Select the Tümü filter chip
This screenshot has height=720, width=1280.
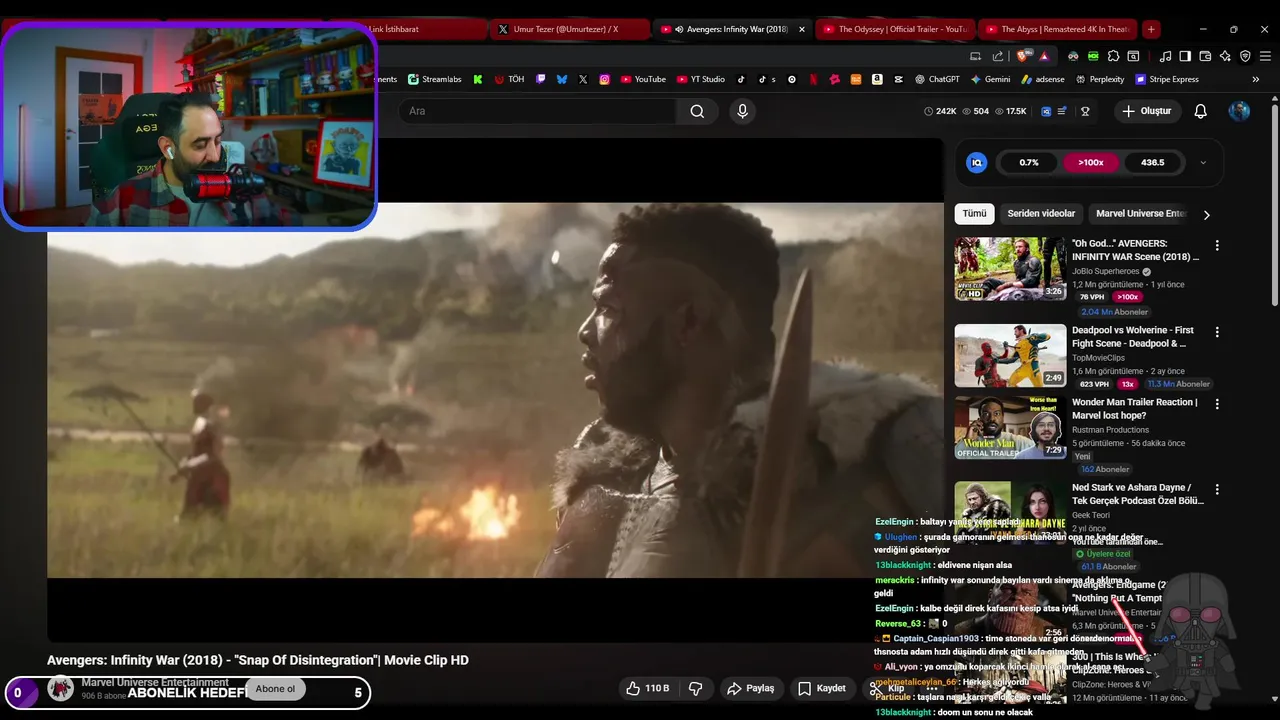coord(974,213)
